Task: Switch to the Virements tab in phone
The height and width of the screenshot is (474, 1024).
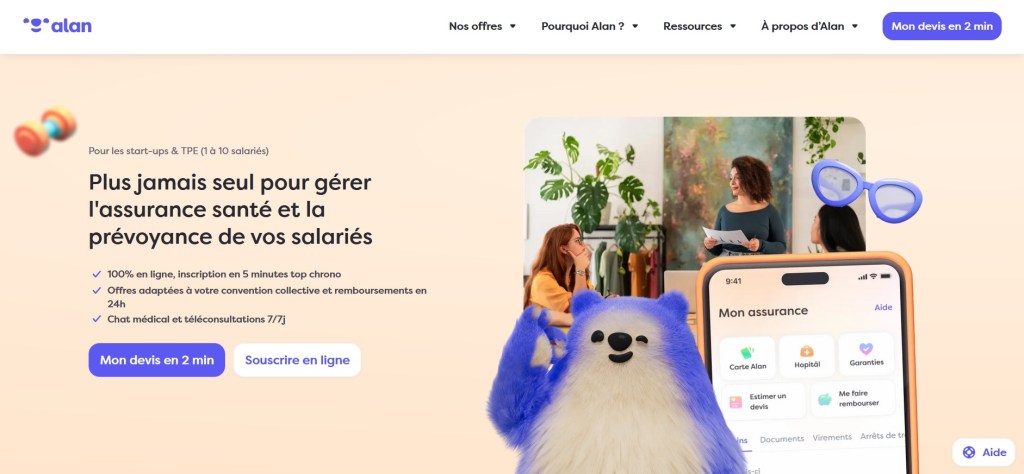Action: pos(832,437)
